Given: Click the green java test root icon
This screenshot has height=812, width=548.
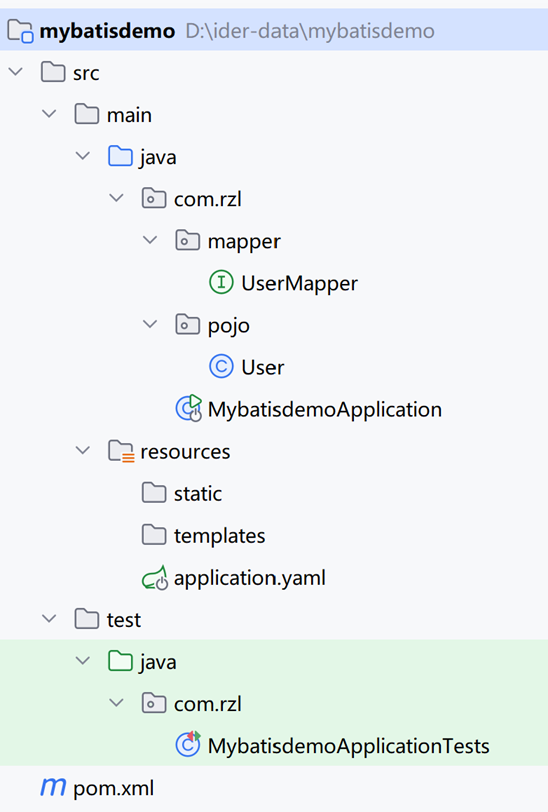Looking at the screenshot, I should point(120,661).
